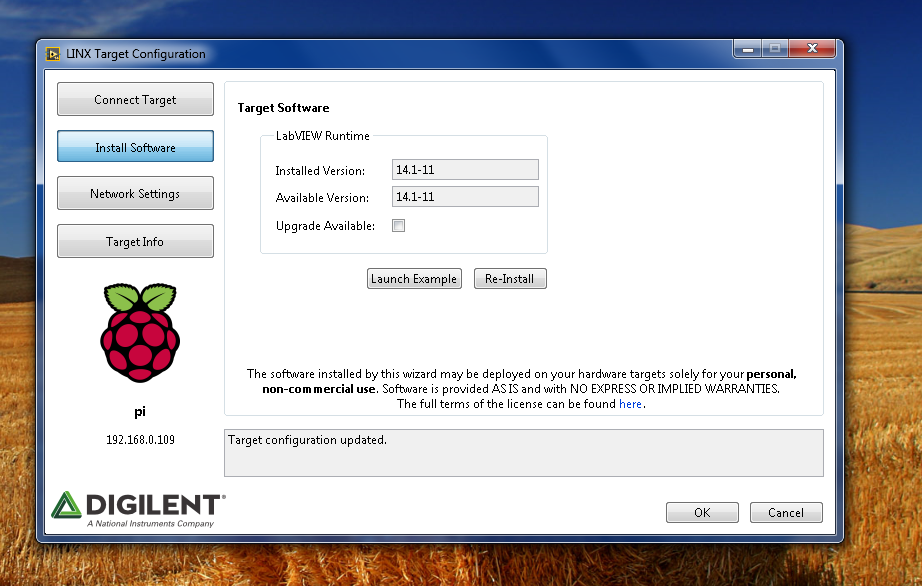Click the 'NO EXPRESS OR IMPLIED WARRANTIES' text
This screenshot has height=586, width=922.
(674, 389)
